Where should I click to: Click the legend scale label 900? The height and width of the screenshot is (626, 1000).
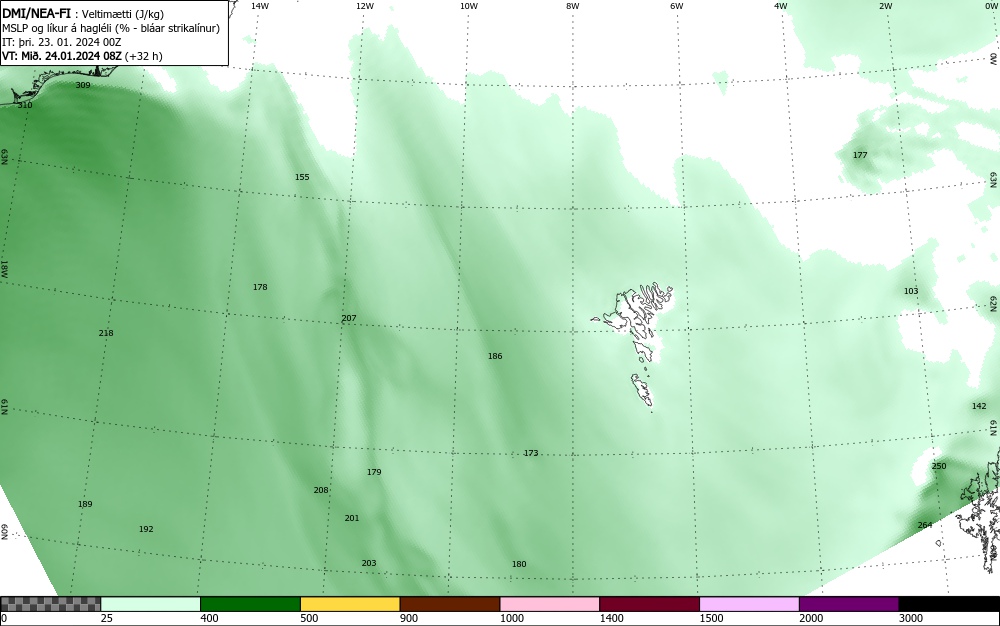409,618
